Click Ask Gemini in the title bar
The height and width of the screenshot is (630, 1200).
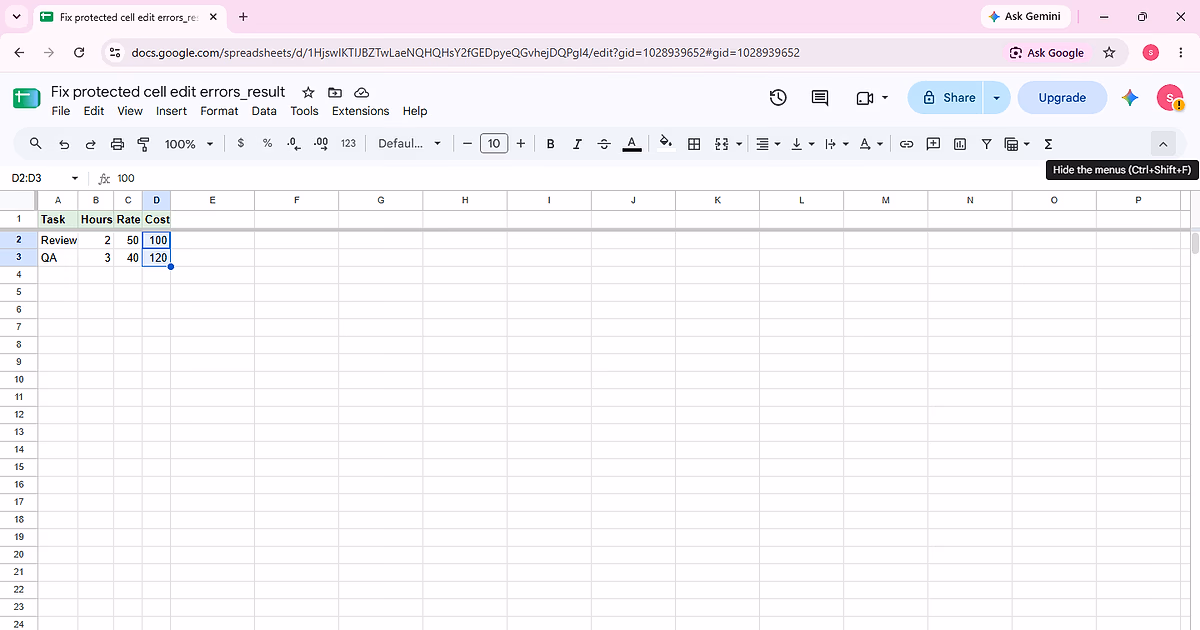(1025, 17)
